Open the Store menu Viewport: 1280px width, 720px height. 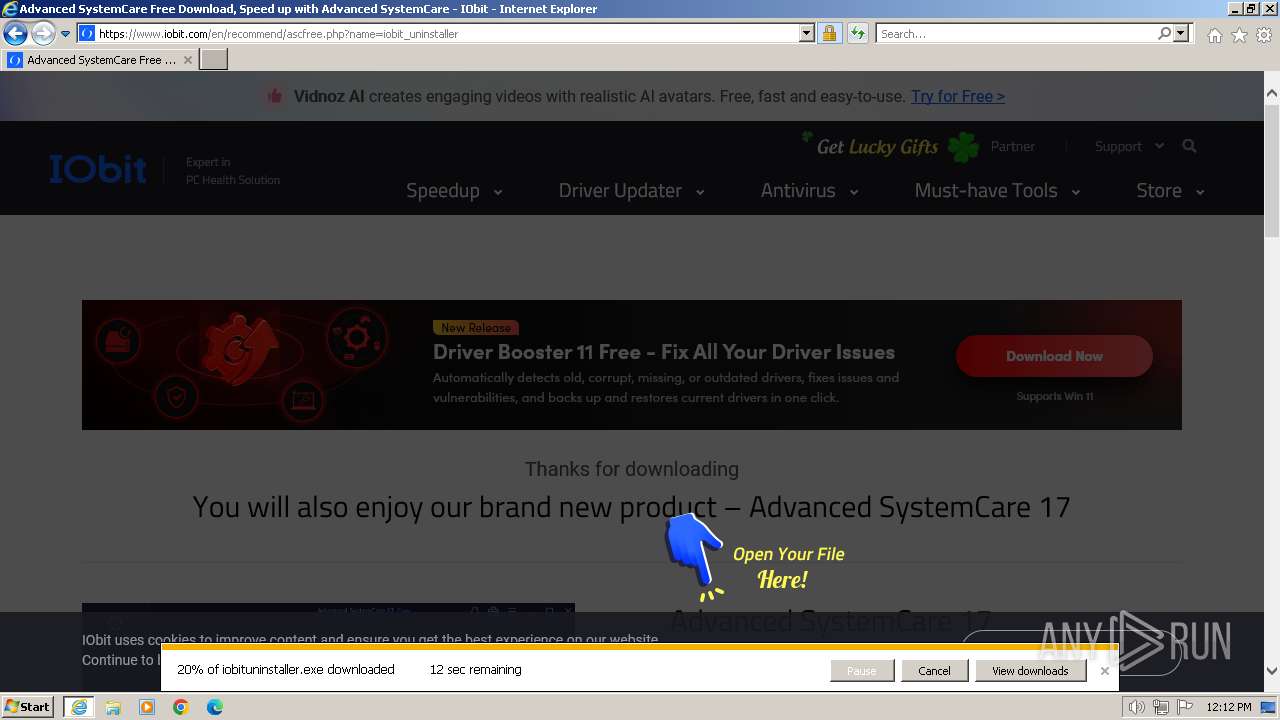(1170, 190)
